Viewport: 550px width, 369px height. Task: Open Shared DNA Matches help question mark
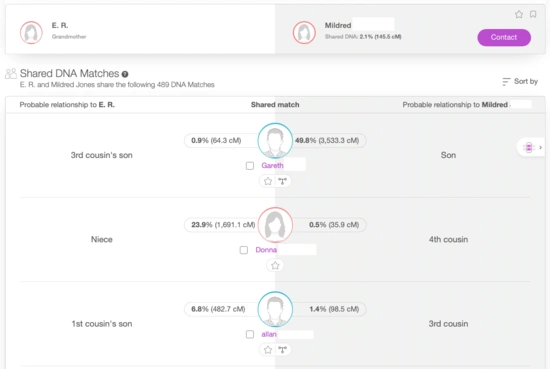(x=125, y=74)
